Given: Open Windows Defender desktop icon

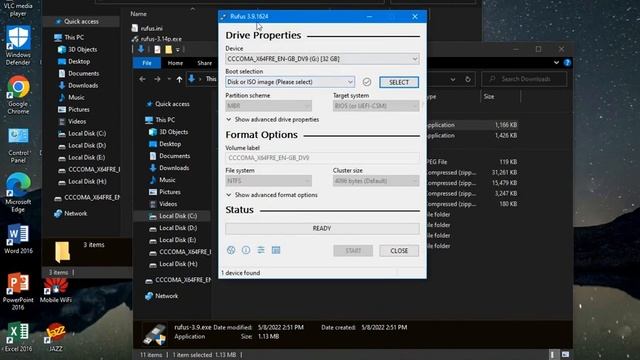Looking at the screenshot, I should click(x=18, y=45).
